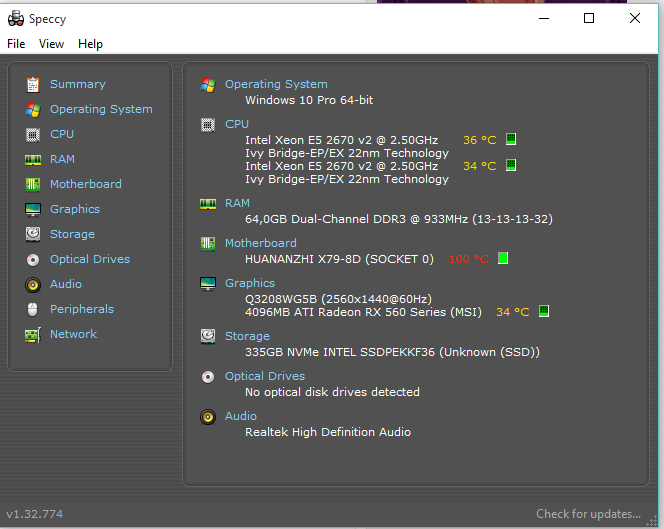Click the Storage hard drive icon in sidebar
This screenshot has width=664, height=529.
[x=33, y=234]
